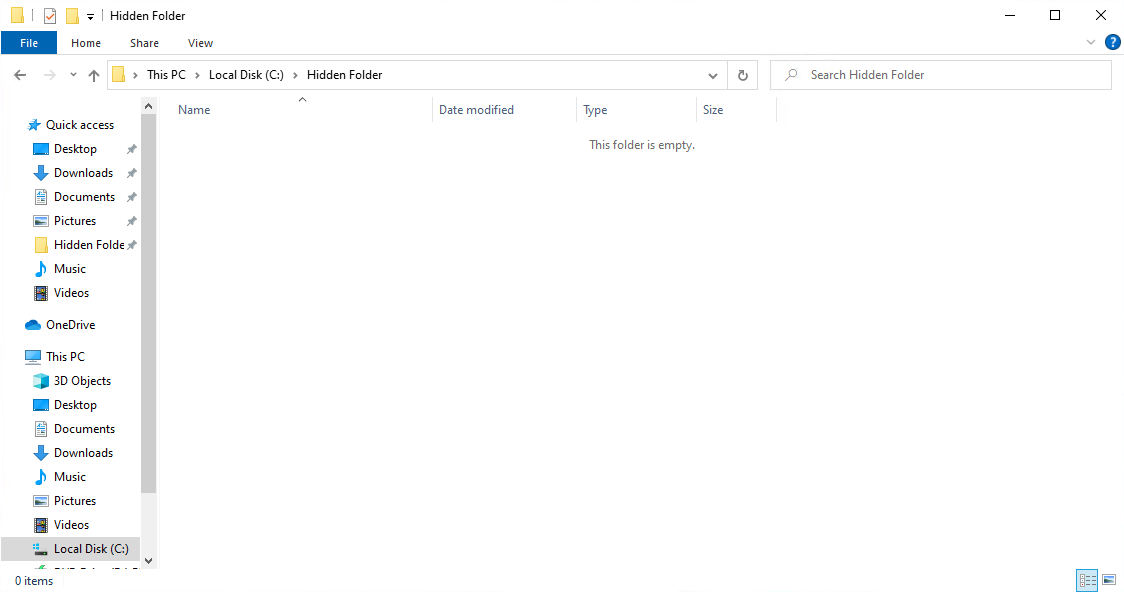Click inside the Search Hidden Folder box
The image size is (1124, 592).
pyautogui.click(x=940, y=74)
